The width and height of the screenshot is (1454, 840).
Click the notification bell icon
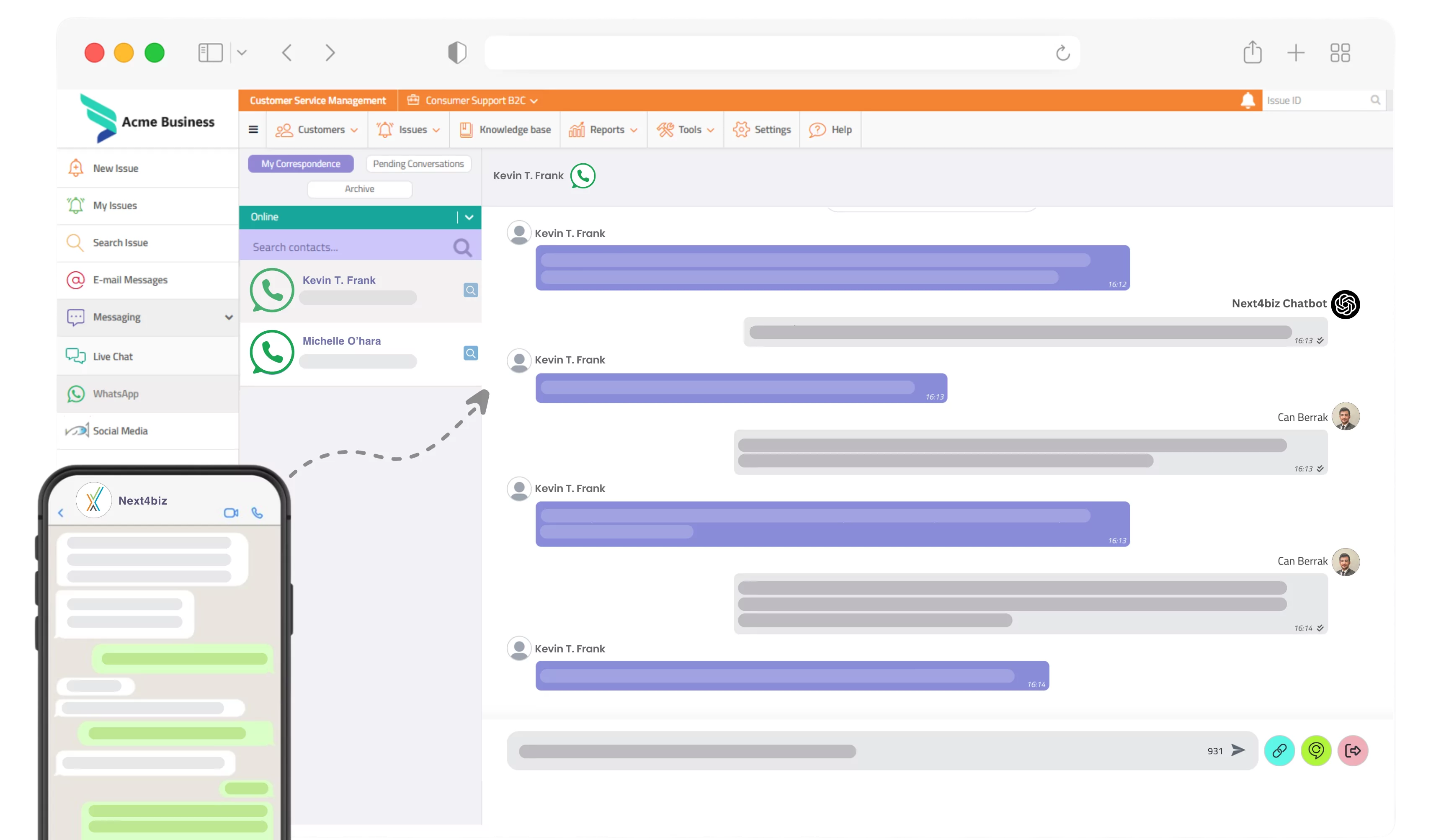coord(1248,100)
